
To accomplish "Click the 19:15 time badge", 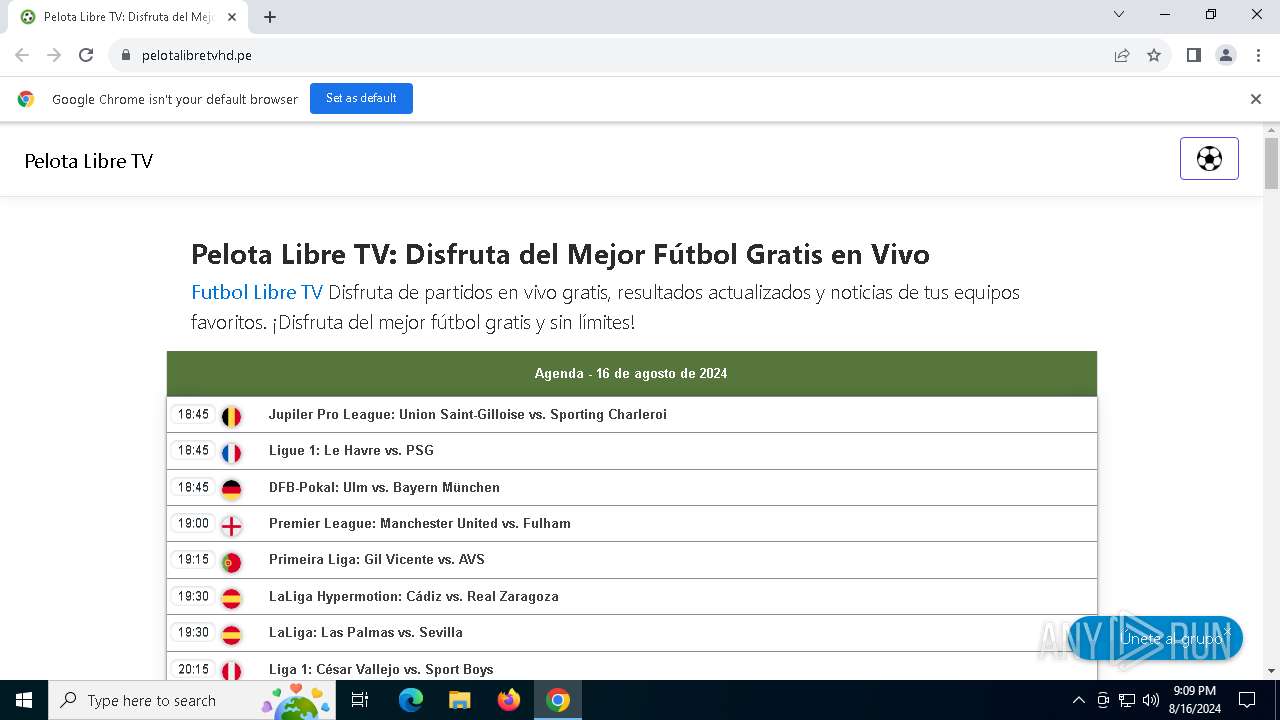I will click(194, 559).
